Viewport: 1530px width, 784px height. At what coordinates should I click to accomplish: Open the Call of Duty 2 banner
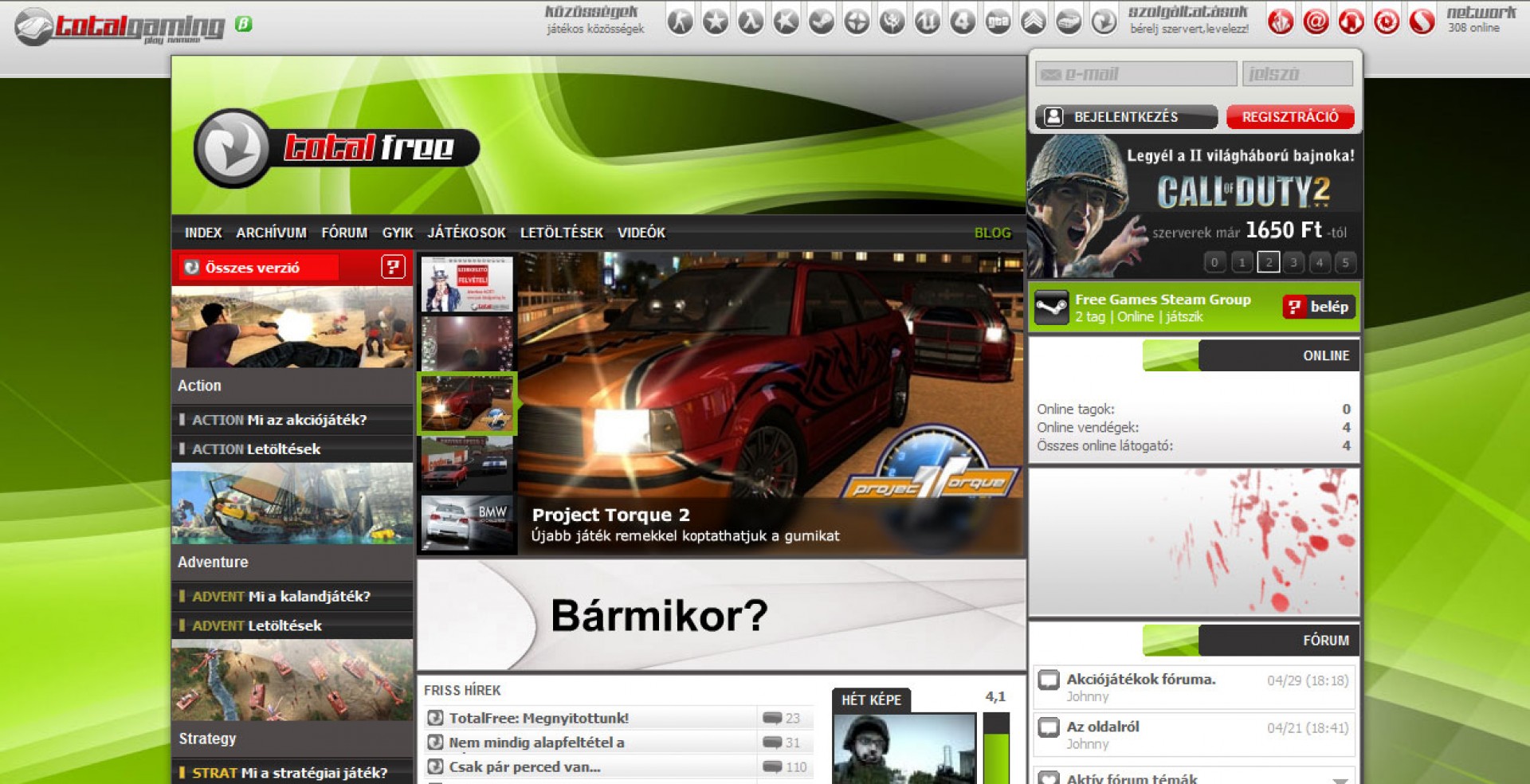coord(1194,206)
